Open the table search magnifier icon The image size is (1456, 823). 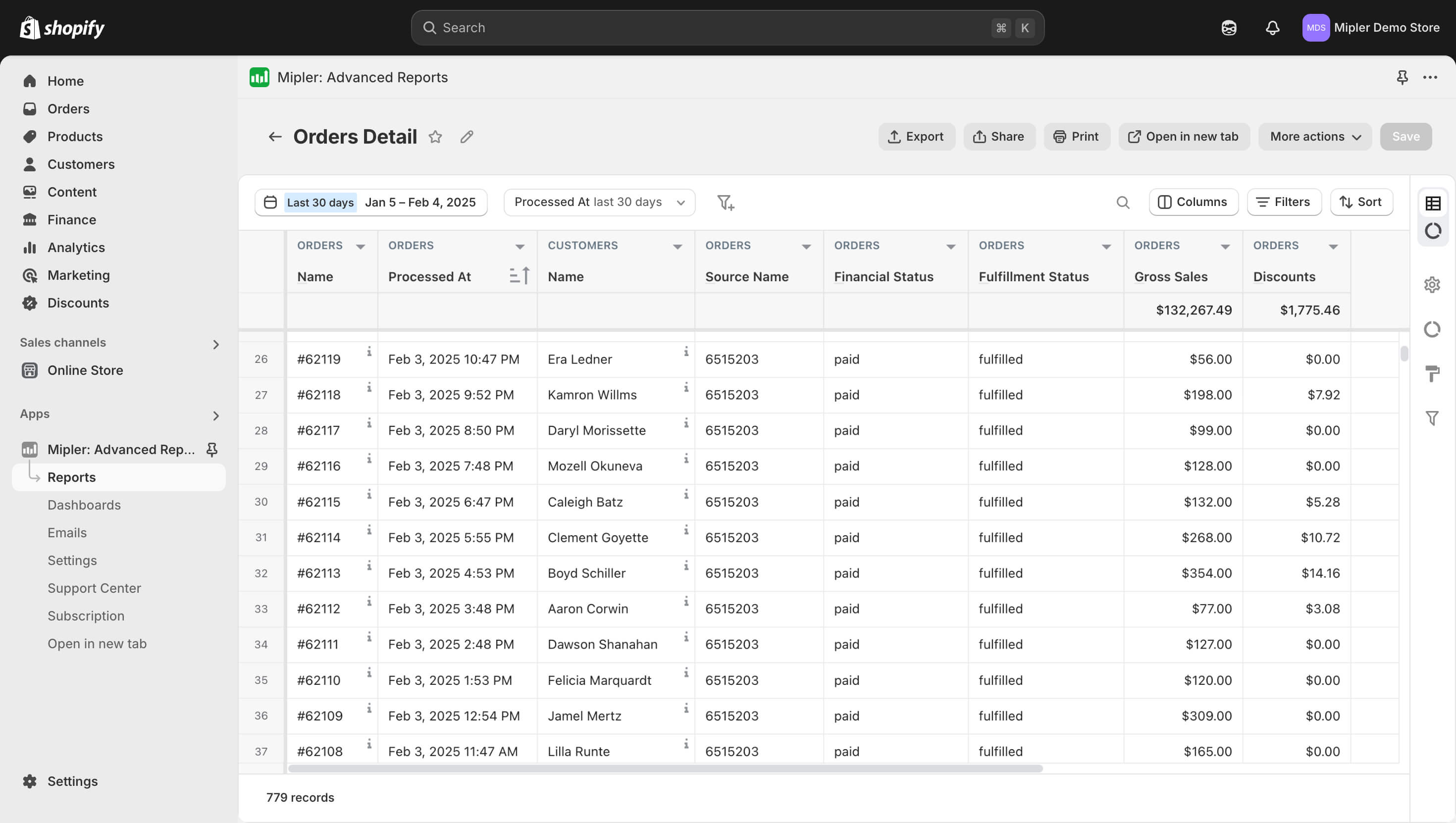[x=1123, y=203]
